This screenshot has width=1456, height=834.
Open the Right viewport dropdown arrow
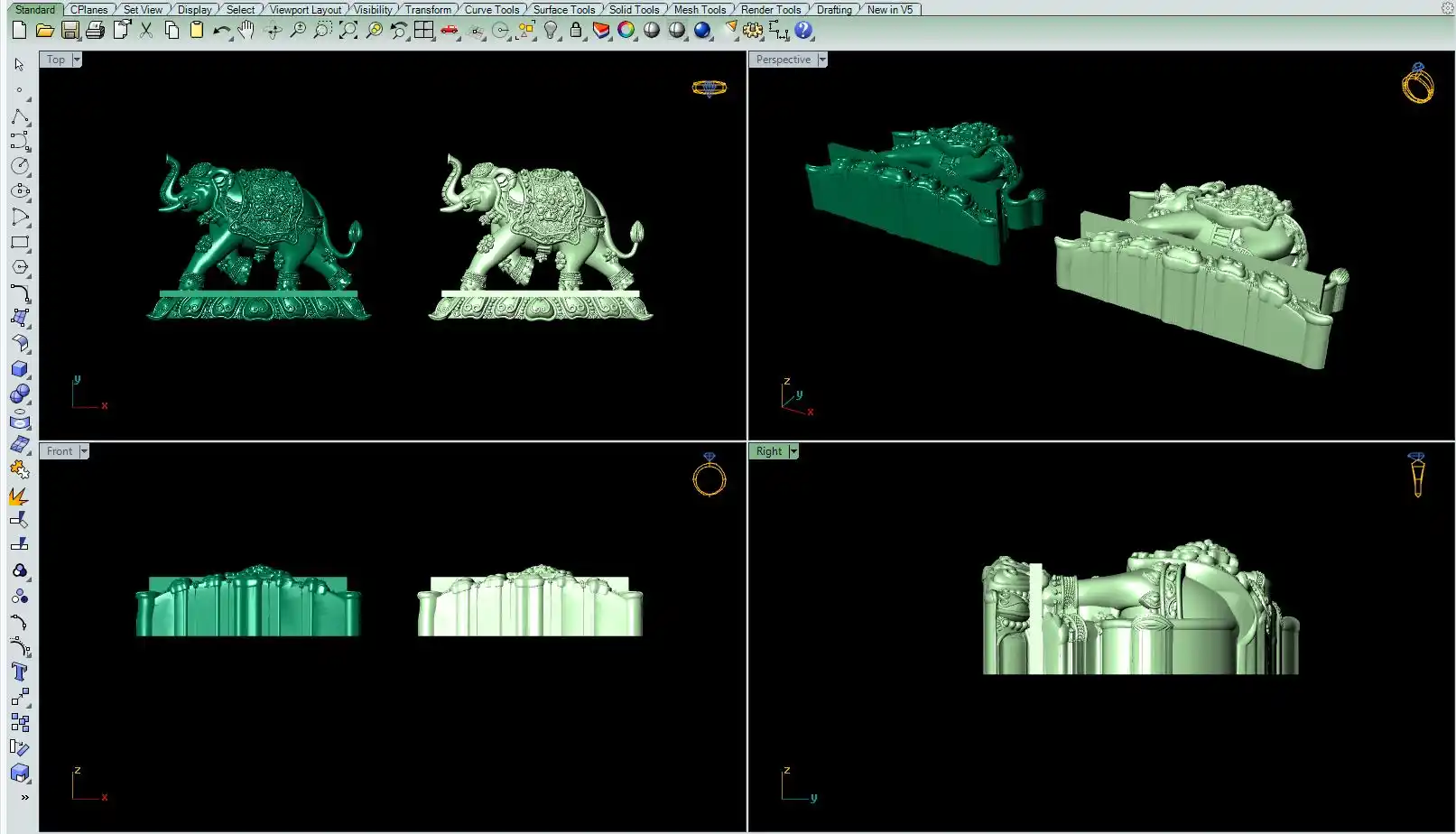pos(793,451)
